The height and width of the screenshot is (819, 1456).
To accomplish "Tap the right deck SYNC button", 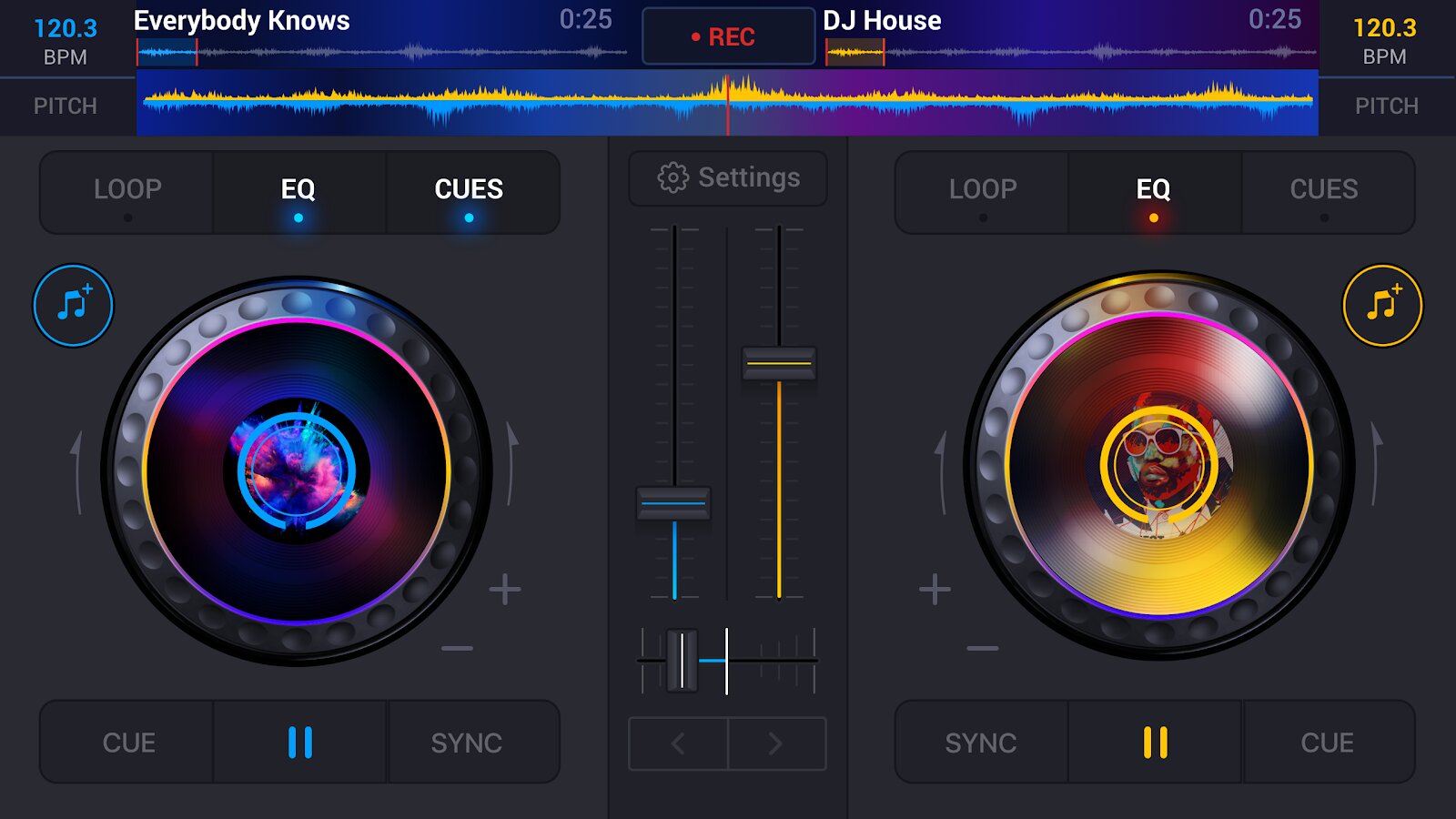I will [x=981, y=742].
